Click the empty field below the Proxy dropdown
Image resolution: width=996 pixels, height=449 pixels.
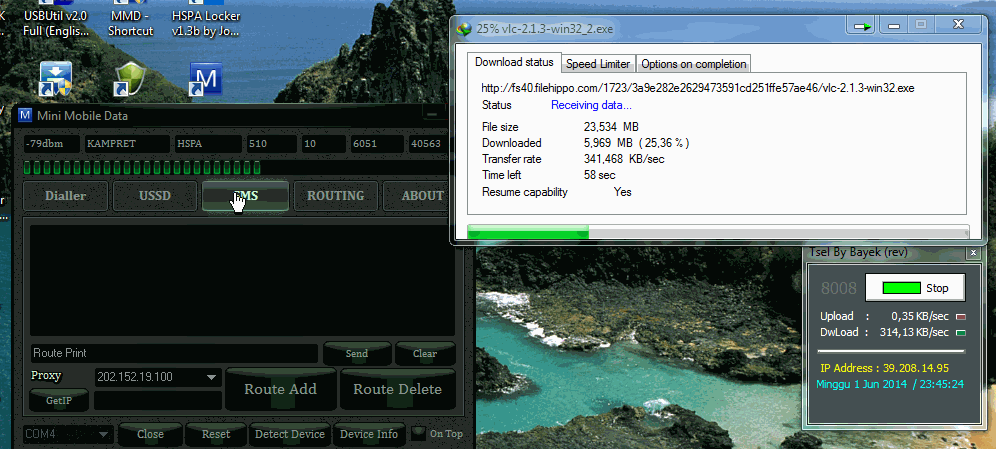[x=158, y=400]
